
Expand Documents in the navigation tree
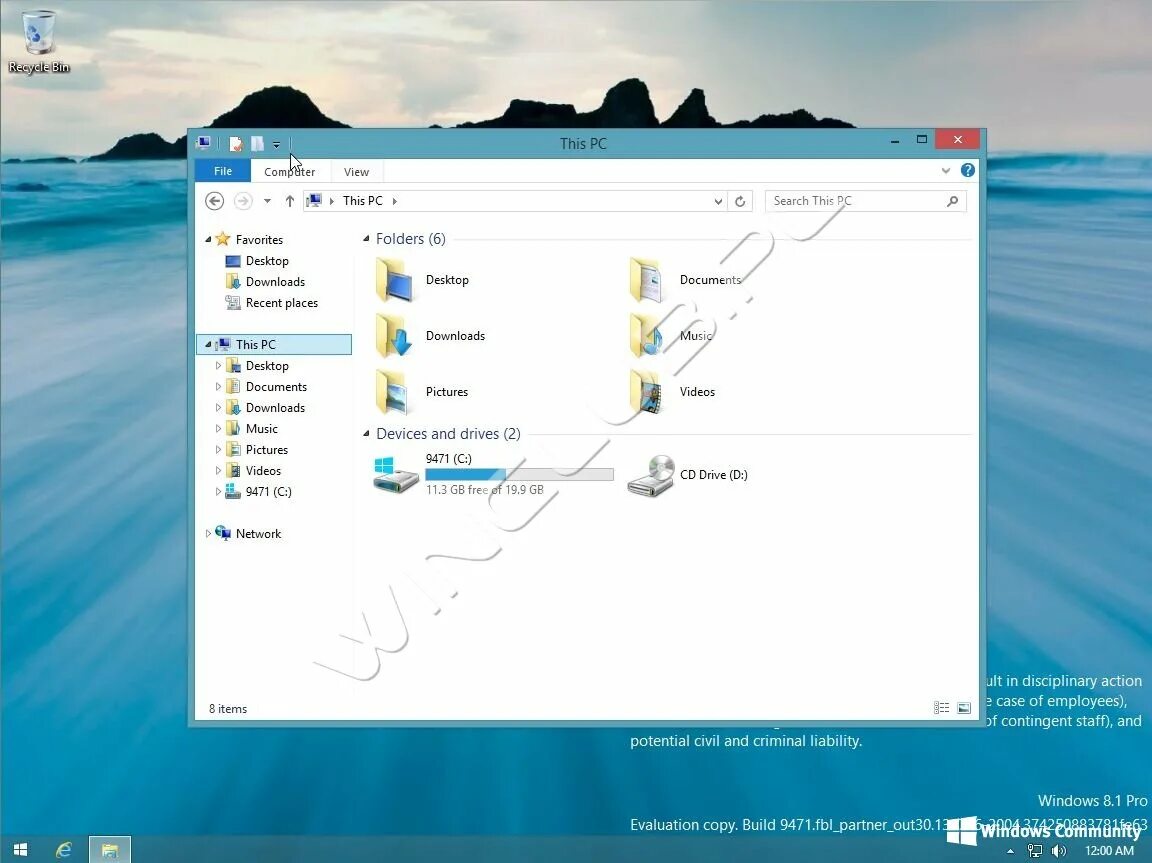pyautogui.click(x=218, y=386)
